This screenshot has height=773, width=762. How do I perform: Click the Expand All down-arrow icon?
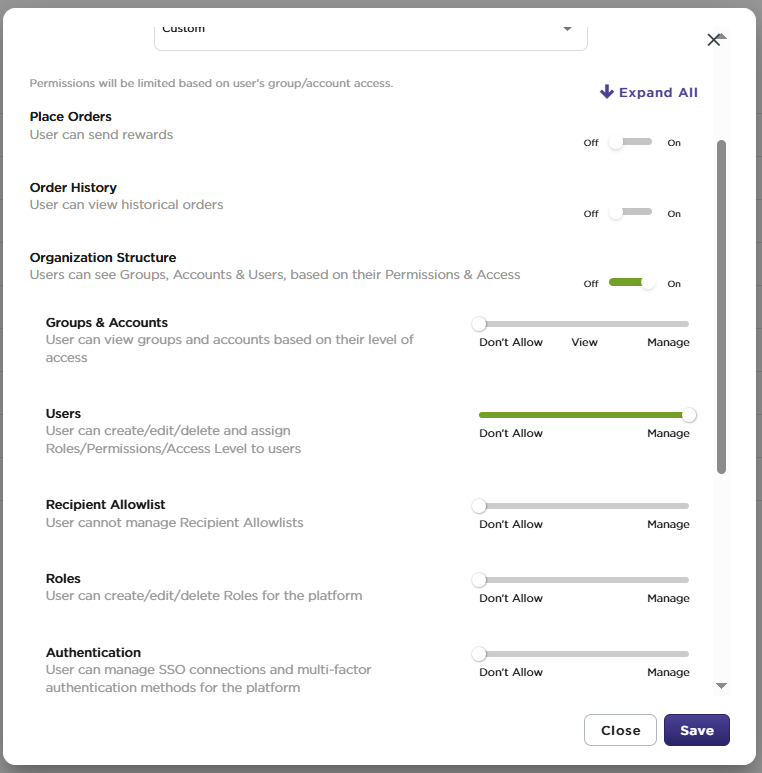tap(607, 92)
